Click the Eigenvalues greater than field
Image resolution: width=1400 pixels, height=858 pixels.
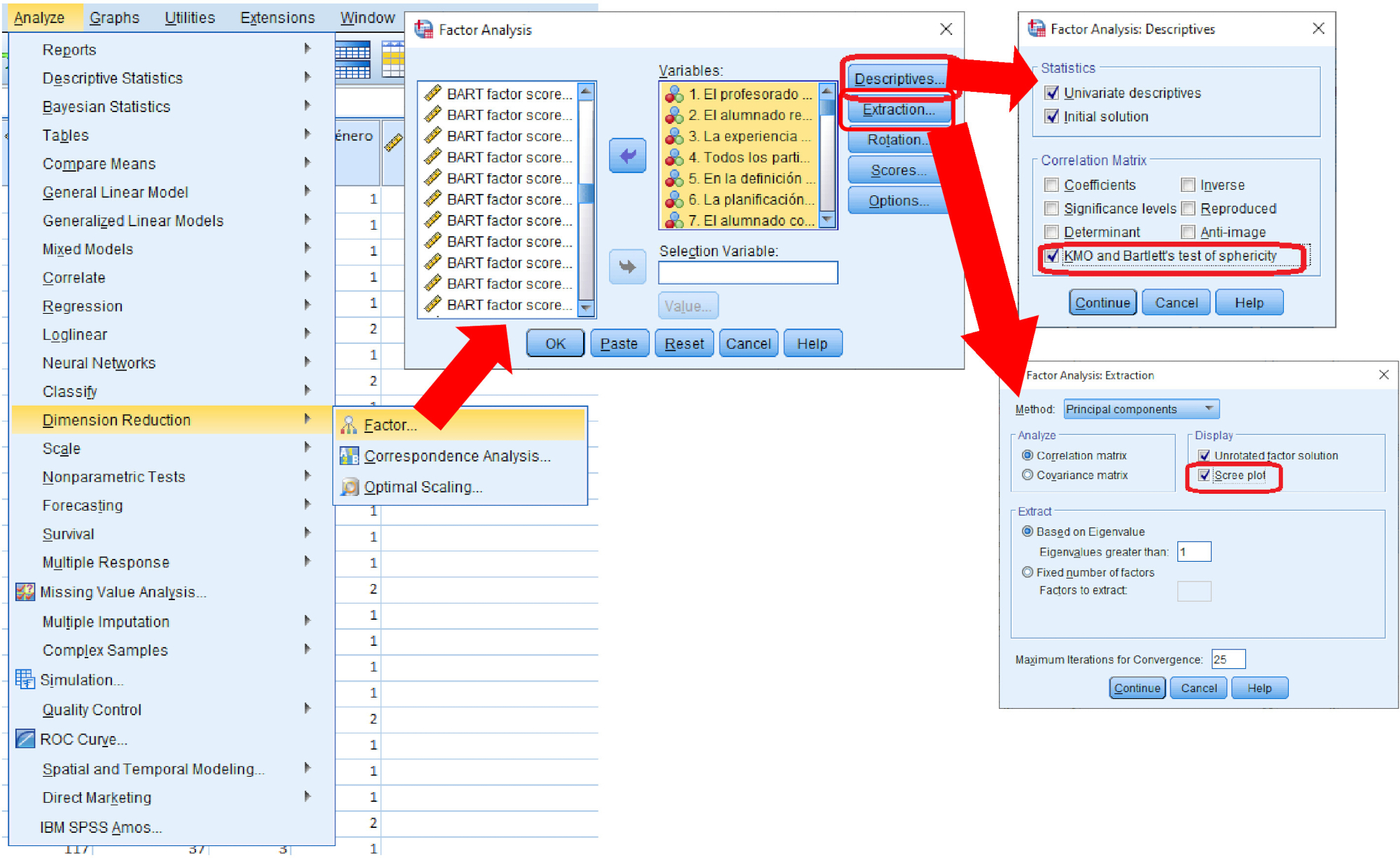1193,552
